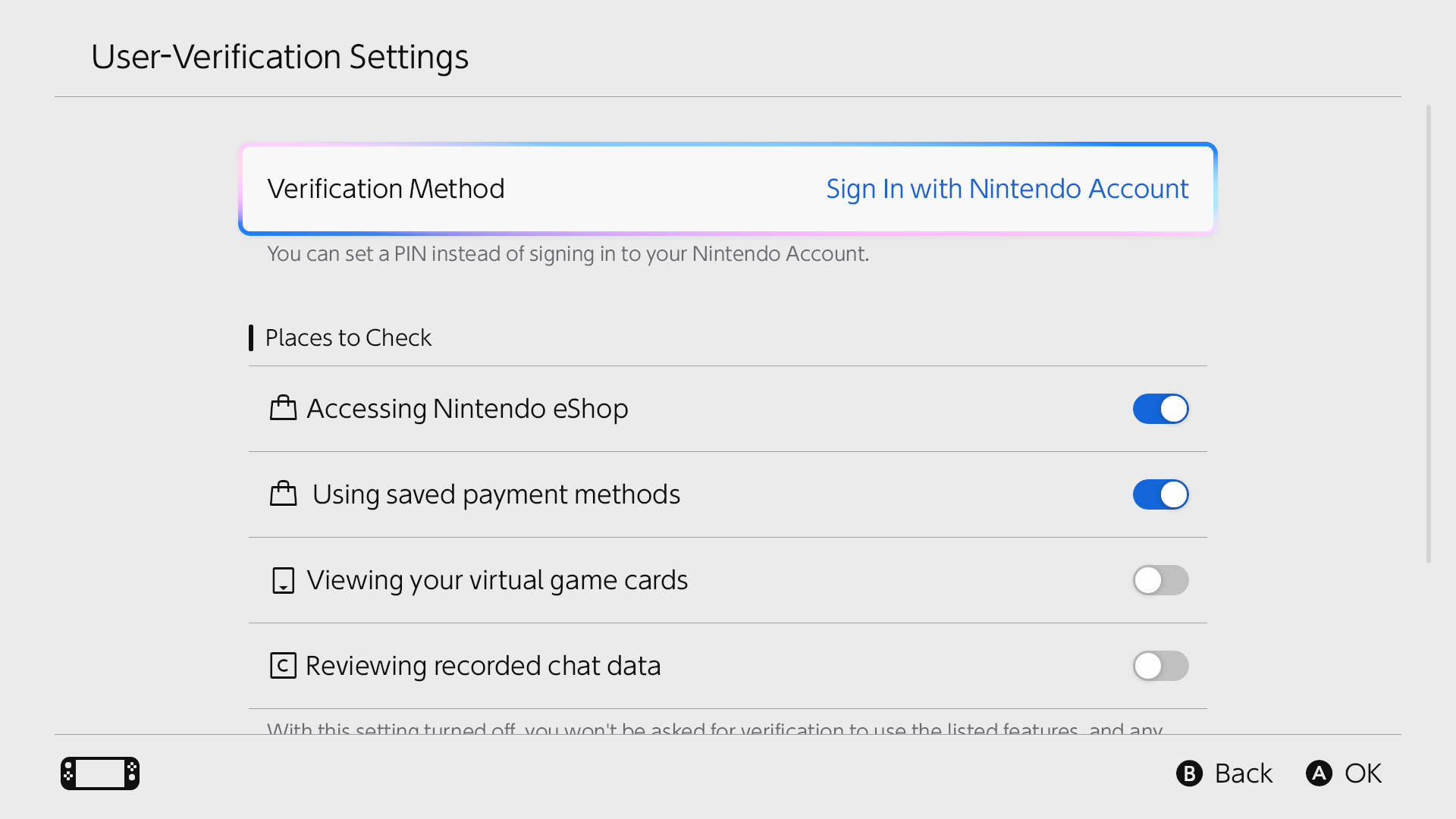1456x819 pixels.
Task: Select the game card icon beside virtual game cards
Action: pos(283,580)
